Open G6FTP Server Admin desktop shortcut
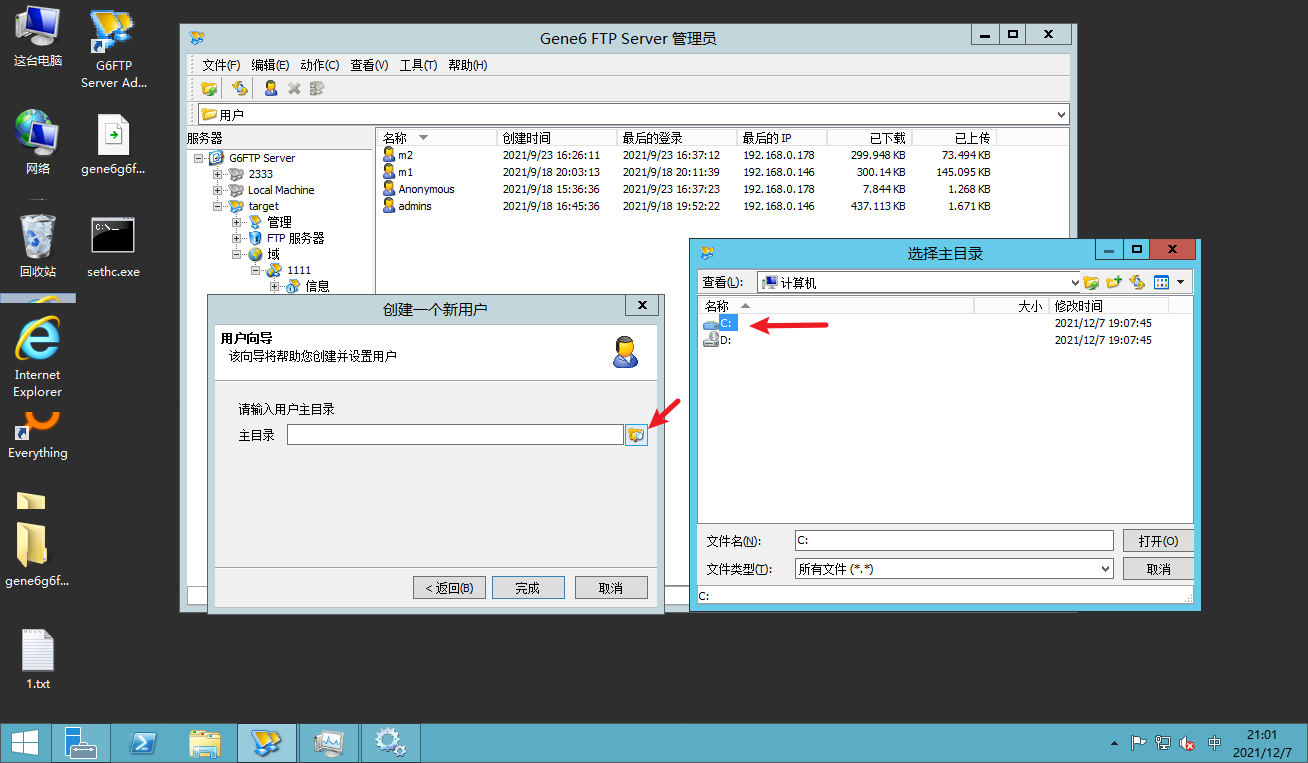 [x=113, y=48]
